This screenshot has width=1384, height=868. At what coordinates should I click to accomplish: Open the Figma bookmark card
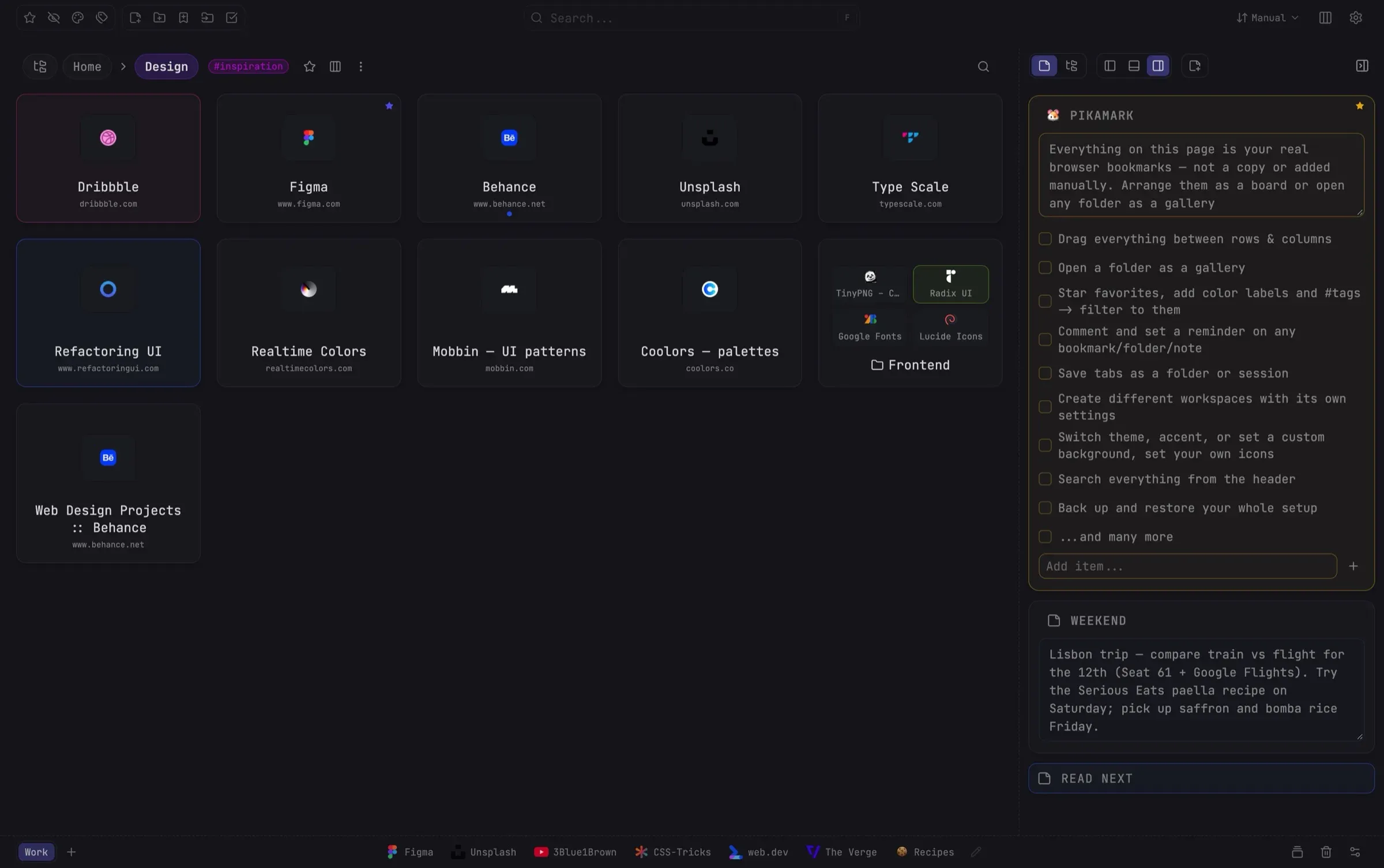309,158
